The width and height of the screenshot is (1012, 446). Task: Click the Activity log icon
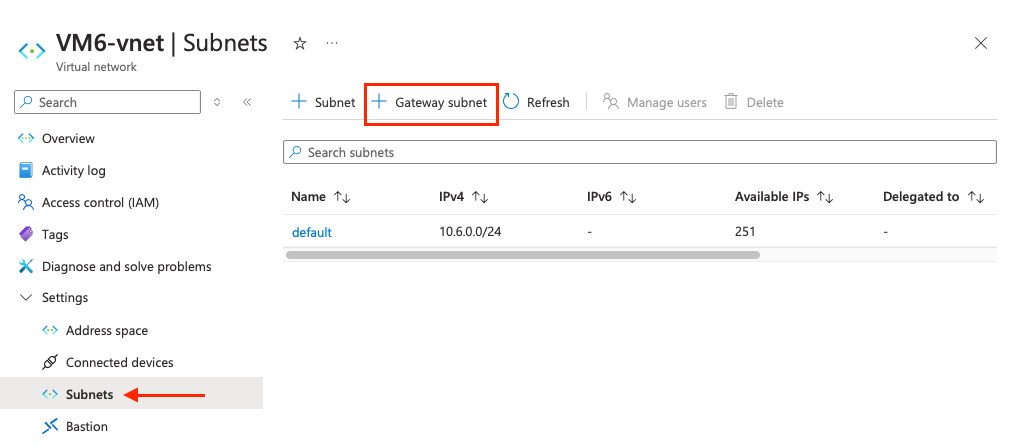pyautogui.click(x=26, y=170)
